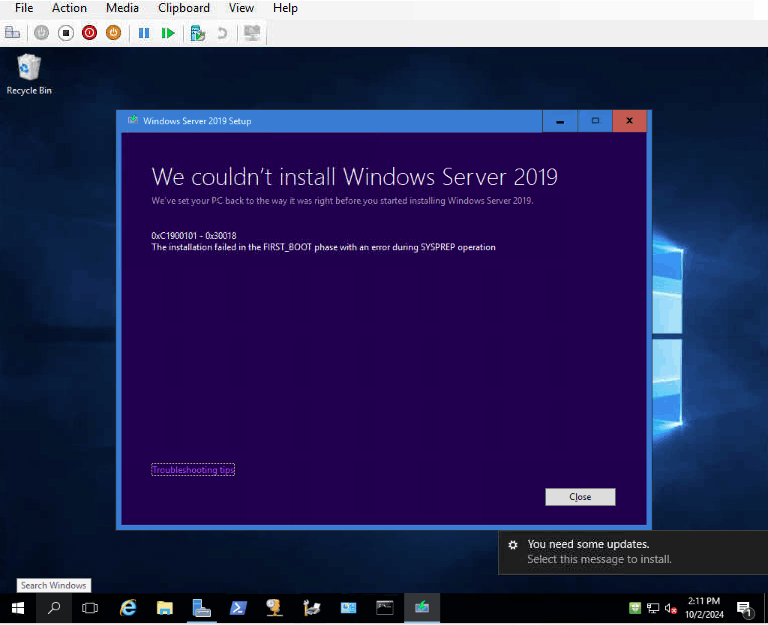Launch Internet Explorer from the taskbar
Screen dimensions: 768x625
128,608
